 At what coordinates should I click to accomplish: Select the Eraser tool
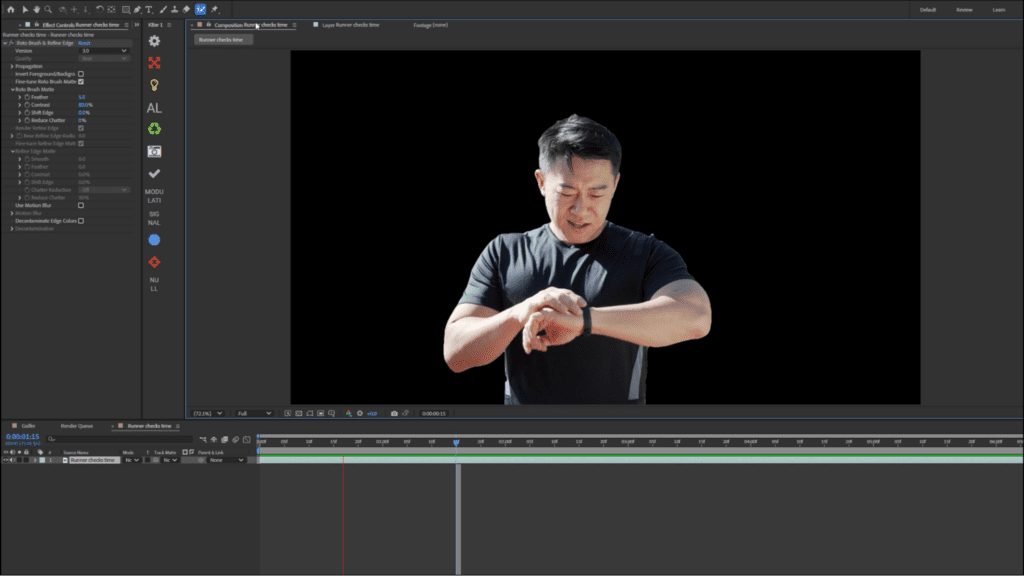(x=186, y=9)
